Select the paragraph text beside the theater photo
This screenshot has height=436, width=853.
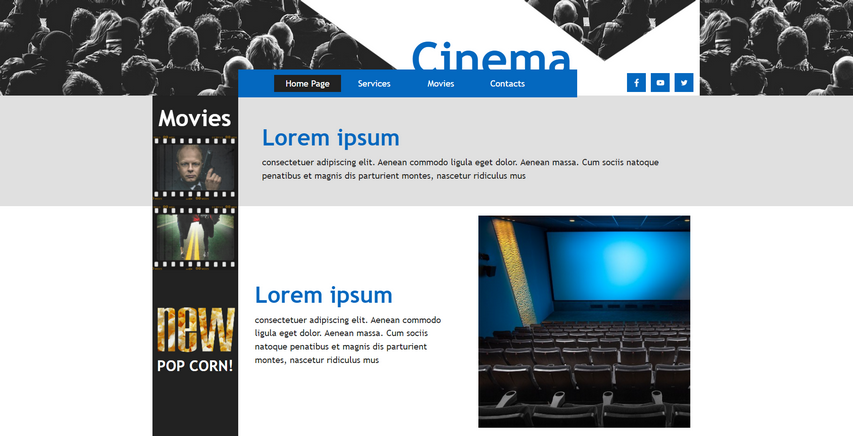pos(347,340)
